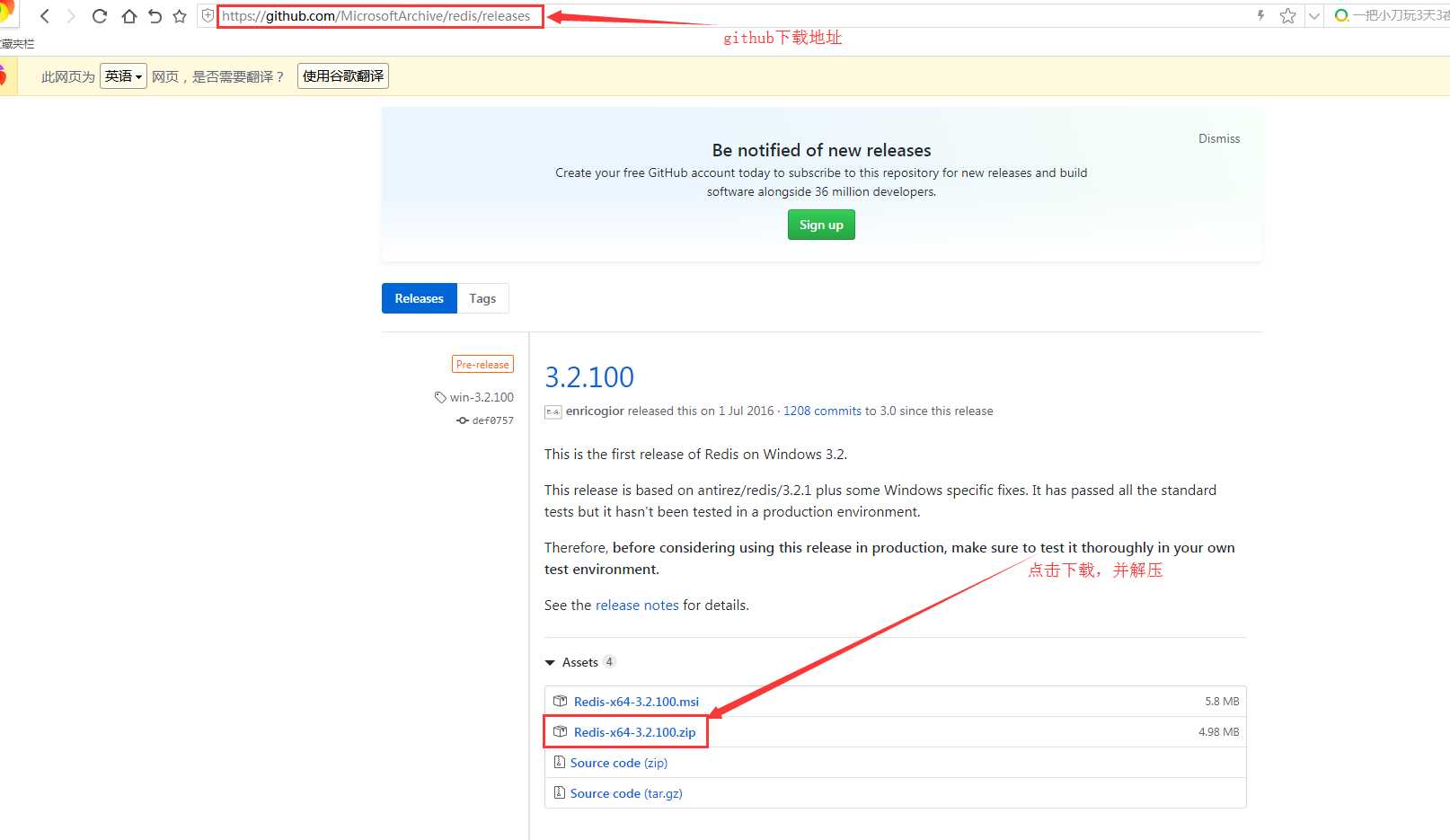1450x840 pixels.
Task: Click the green Sign up button
Action: tap(821, 225)
